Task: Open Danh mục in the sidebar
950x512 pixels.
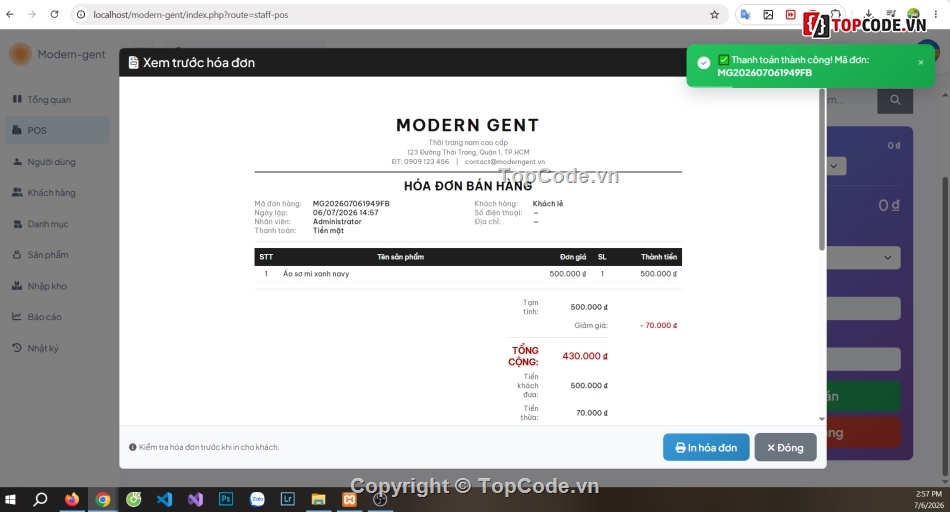Action: point(58,224)
